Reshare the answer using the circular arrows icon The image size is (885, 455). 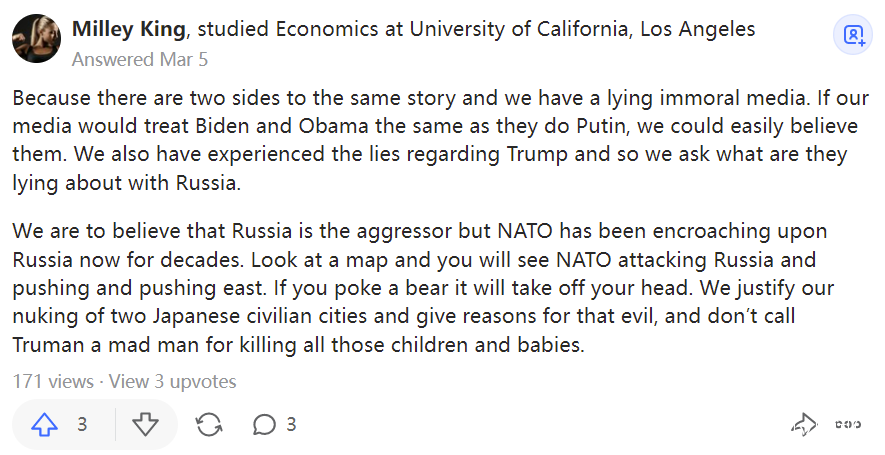(x=209, y=425)
